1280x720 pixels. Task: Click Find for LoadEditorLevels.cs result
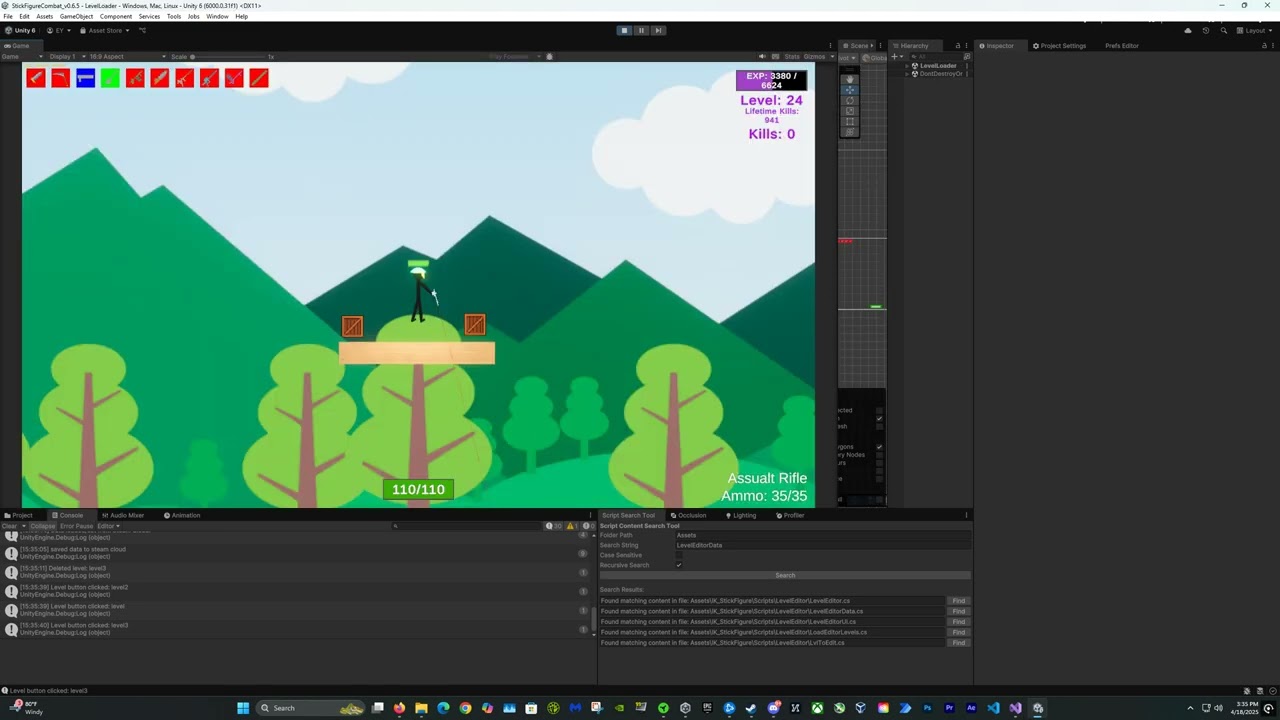pos(958,632)
